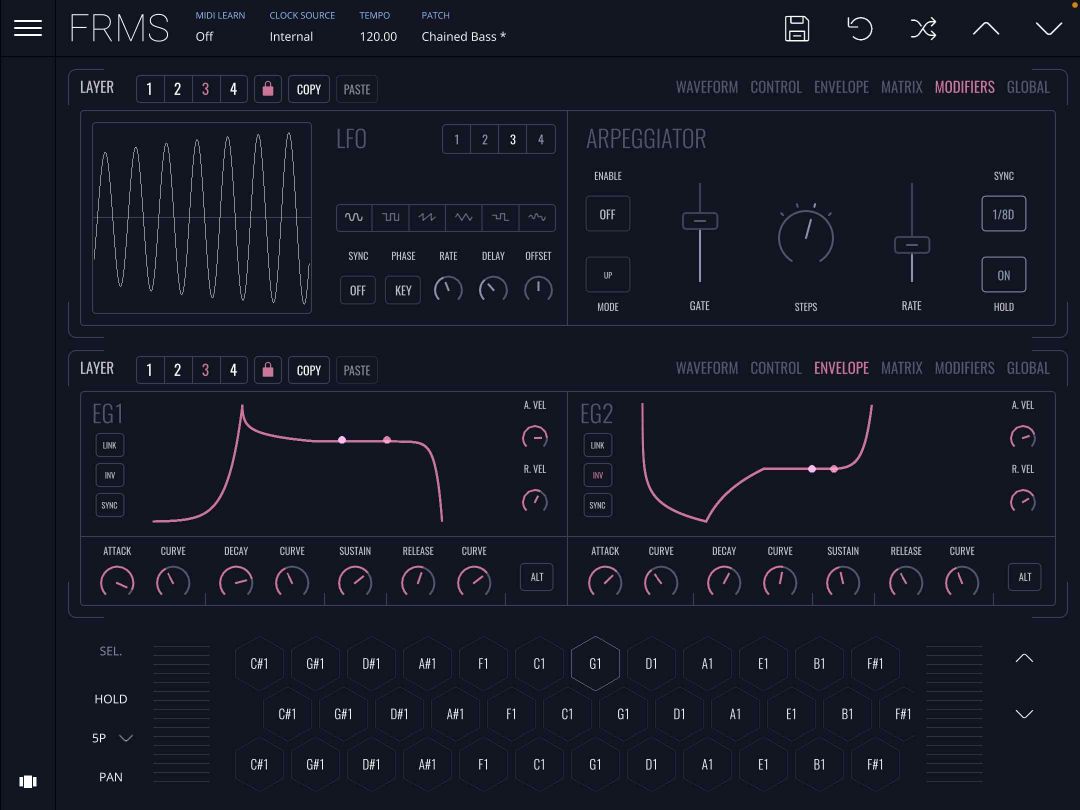Undo the last change
Image resolution: width=1080 pixels, height=810 pixels.
tap(860, 29)
